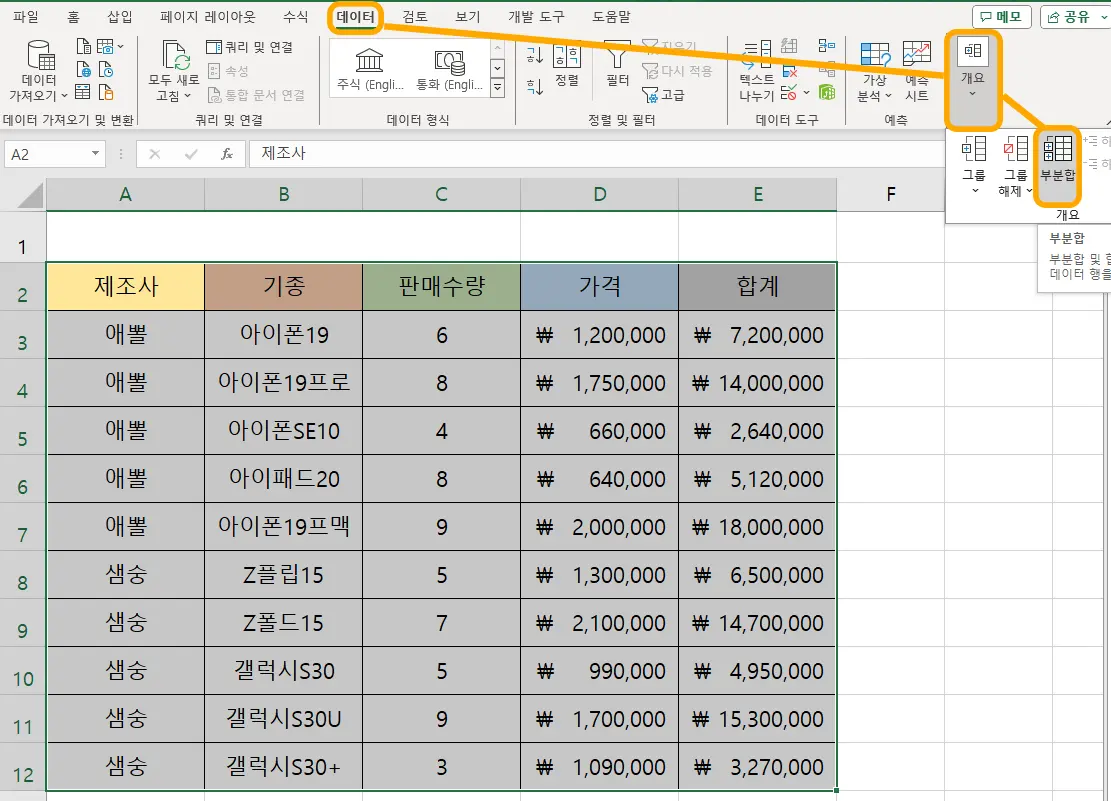Click the From Table/Range icon
The width and height of the screenshot is (1111, 801).
coord(84,92)
